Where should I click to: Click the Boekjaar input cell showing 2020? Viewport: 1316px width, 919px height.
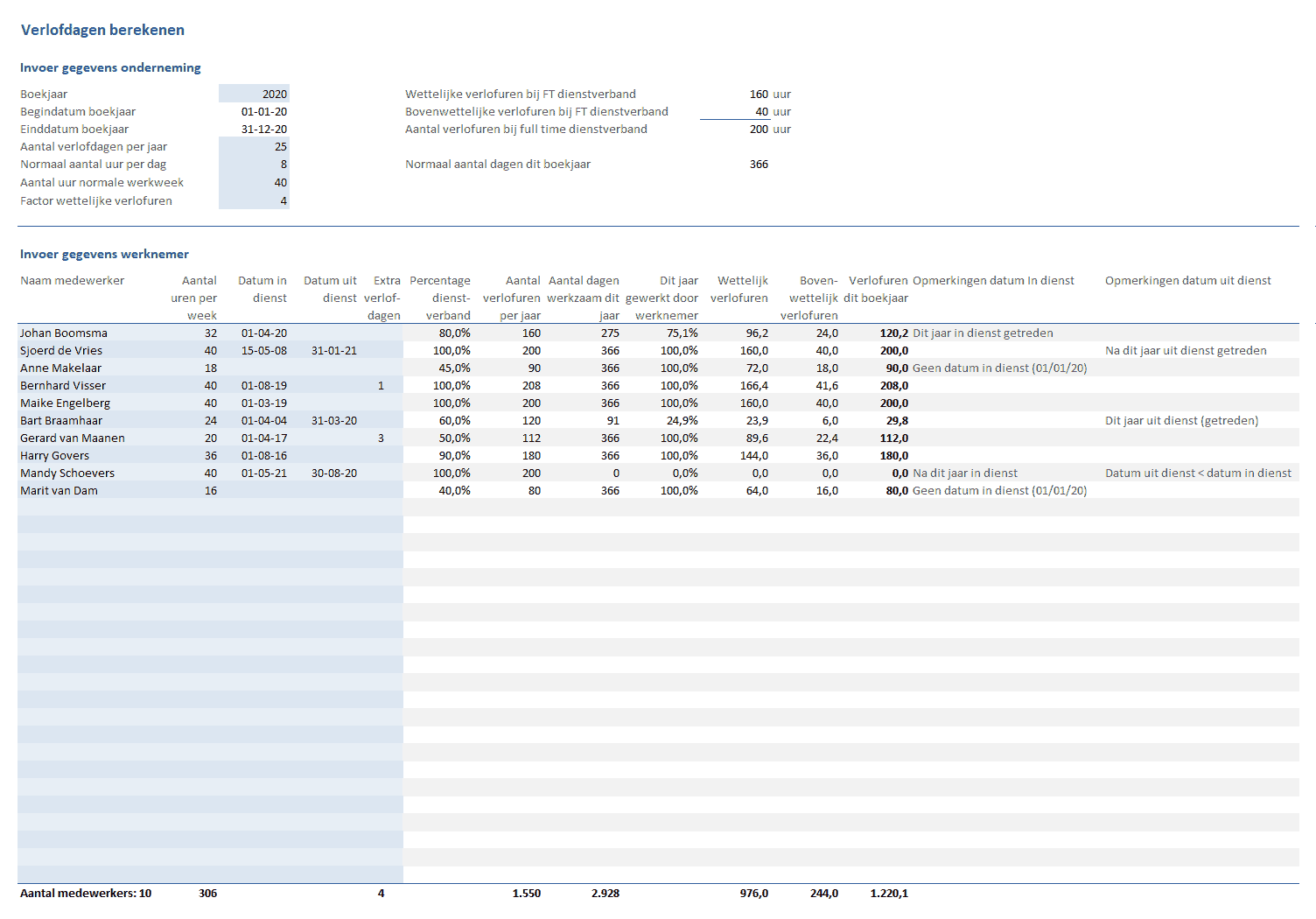pos(254,94)
